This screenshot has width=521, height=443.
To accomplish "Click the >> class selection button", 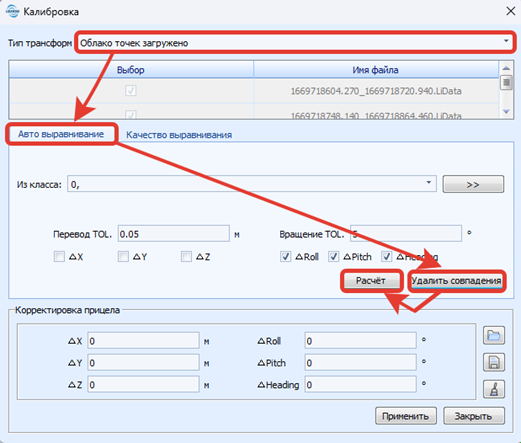I will pos(473,184).
